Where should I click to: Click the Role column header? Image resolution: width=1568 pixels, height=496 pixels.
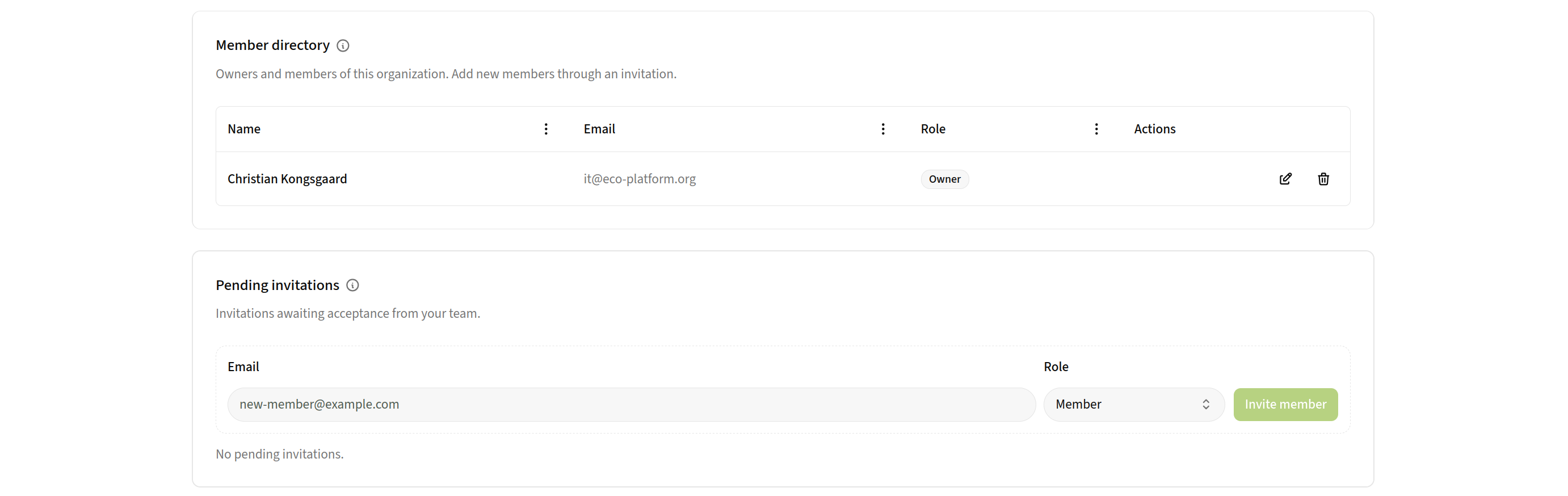932,129
